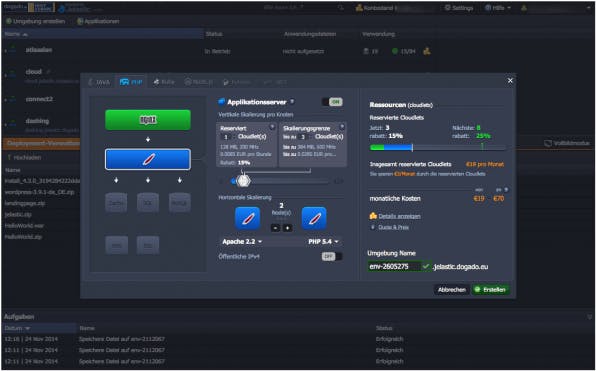Switch to the Python tab
Viewport: 596px width, 371px height.
pyautogui.click(x=236, y=82)
